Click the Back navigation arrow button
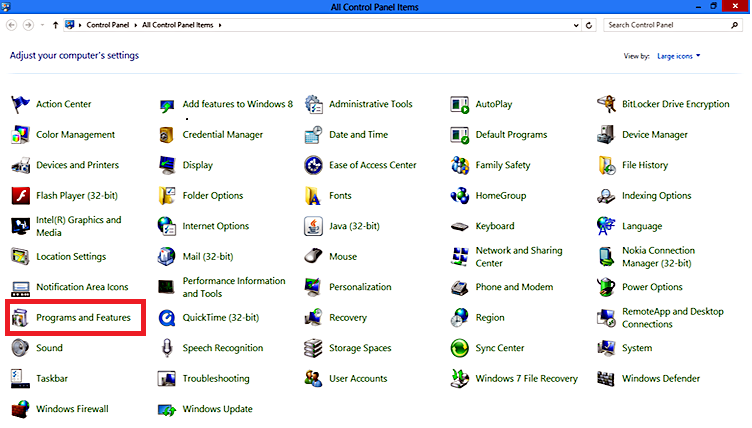This screenshot has width=752, height=428. pyautogui.click(x=11, y=24)
